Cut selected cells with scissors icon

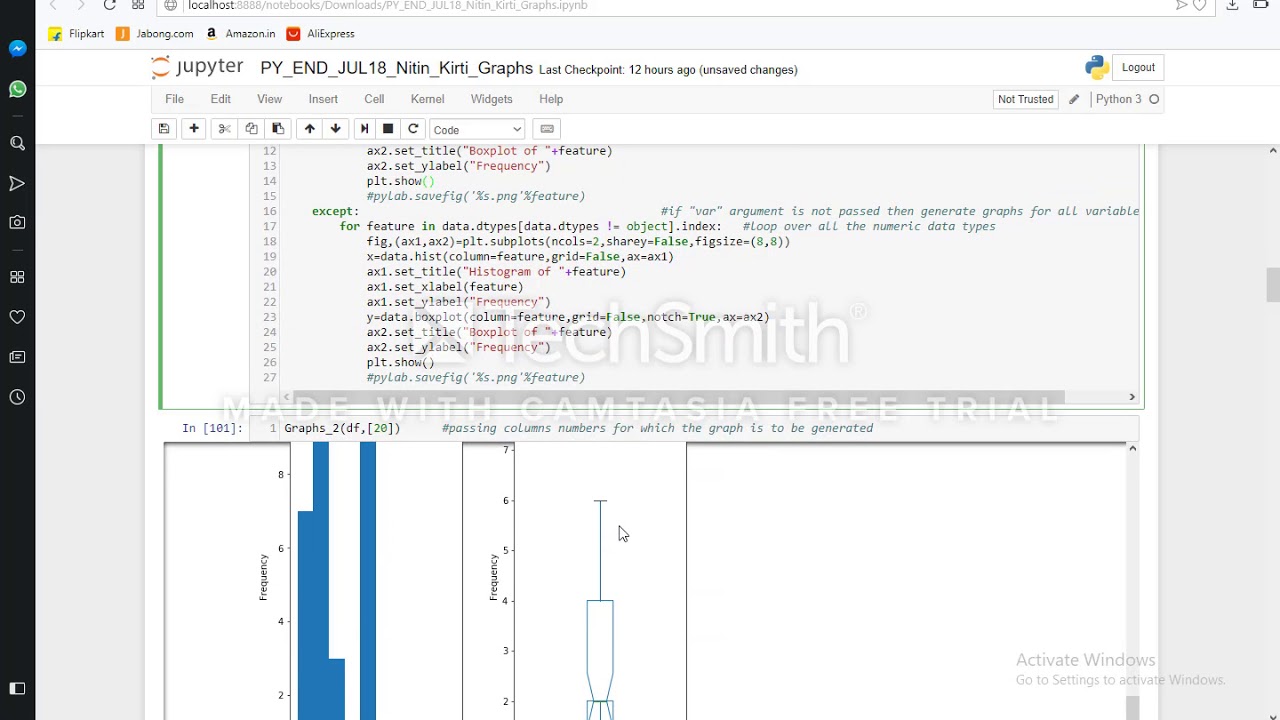[x=224, y=129]
